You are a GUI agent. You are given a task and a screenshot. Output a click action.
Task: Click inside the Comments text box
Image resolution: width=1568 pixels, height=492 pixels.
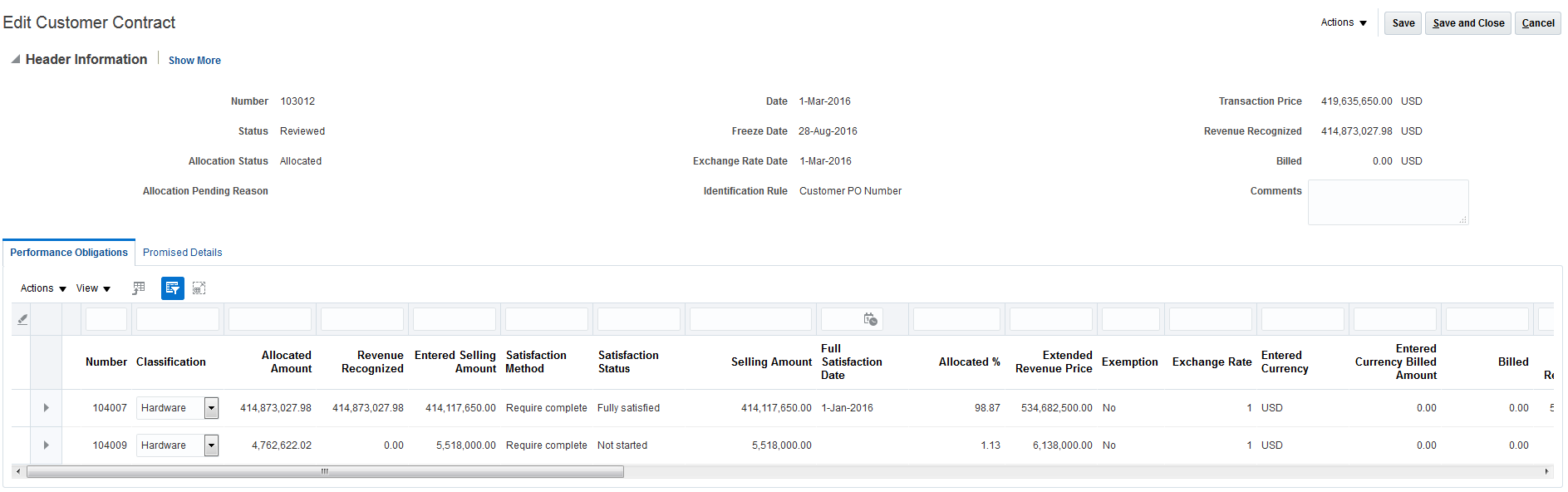(x=1388, y=202)
